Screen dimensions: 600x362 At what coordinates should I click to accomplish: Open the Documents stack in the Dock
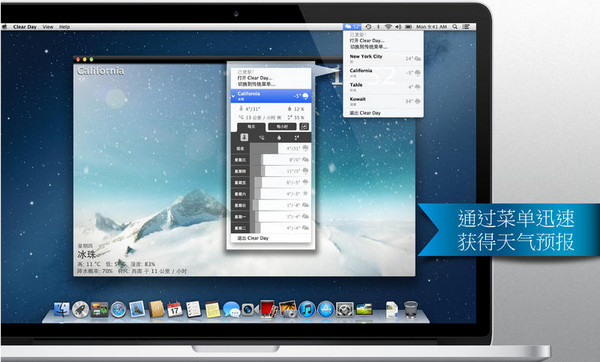click(392, 310)
